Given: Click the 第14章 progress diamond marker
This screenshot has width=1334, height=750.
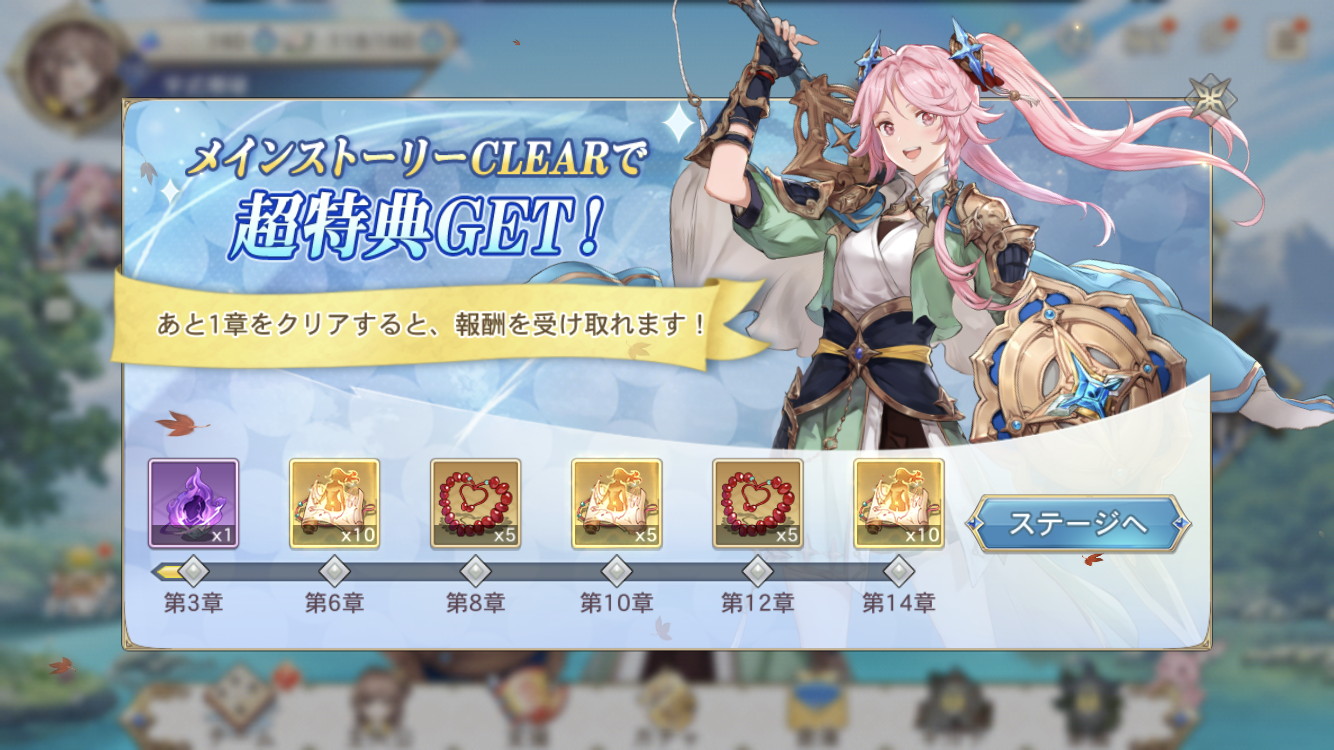Looking at the screenshot, I should click(x=899, y=572).
